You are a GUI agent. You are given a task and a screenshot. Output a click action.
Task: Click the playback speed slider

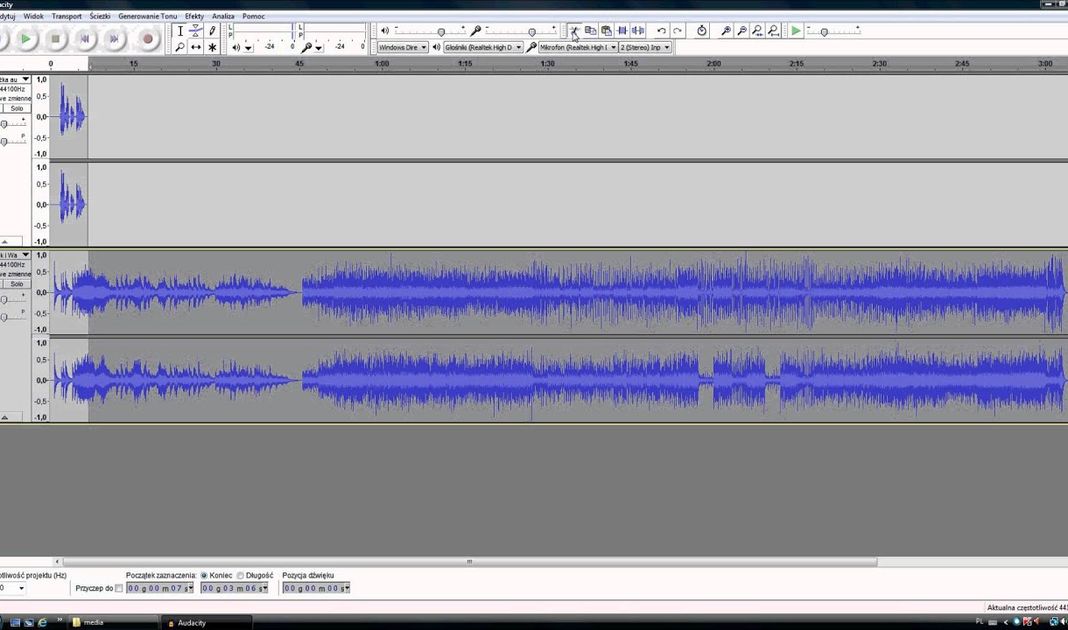[x=824, y=32]
